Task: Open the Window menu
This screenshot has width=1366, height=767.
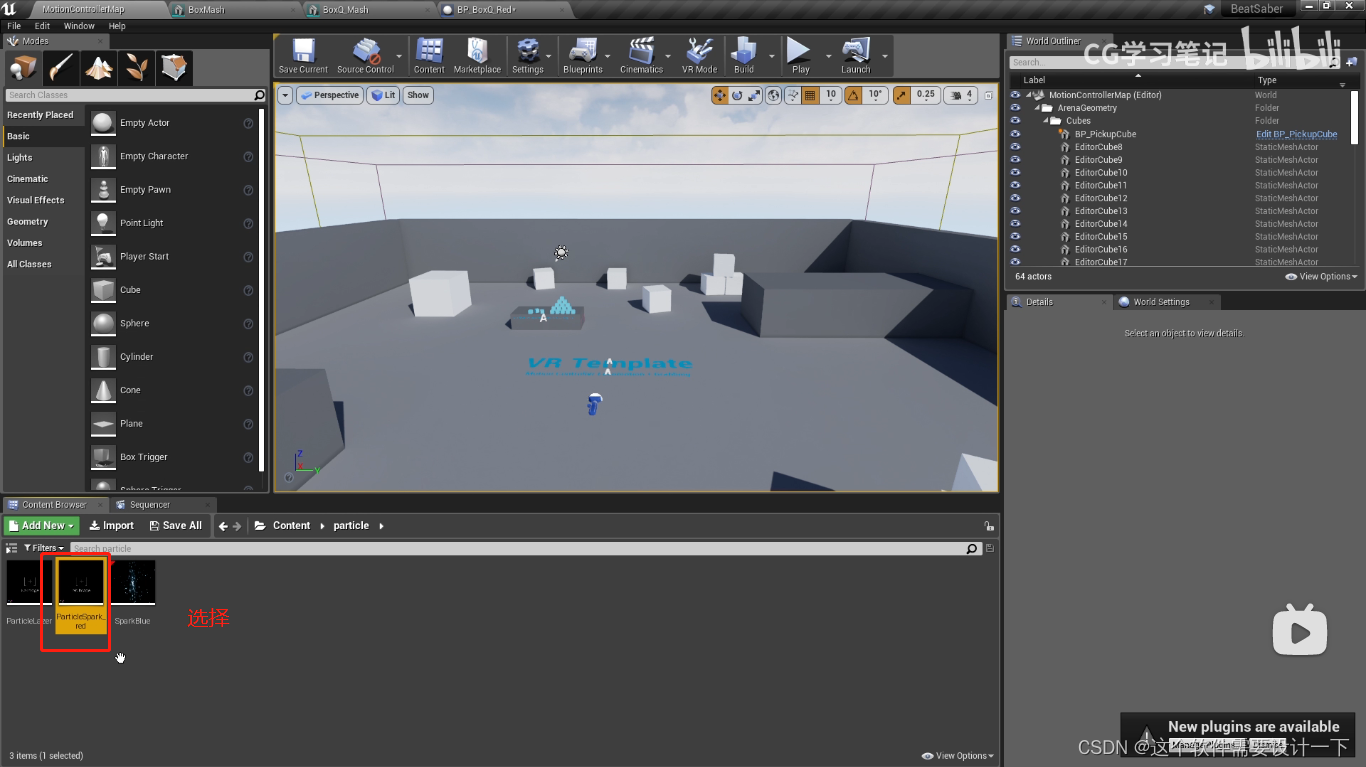Action: 79,26
